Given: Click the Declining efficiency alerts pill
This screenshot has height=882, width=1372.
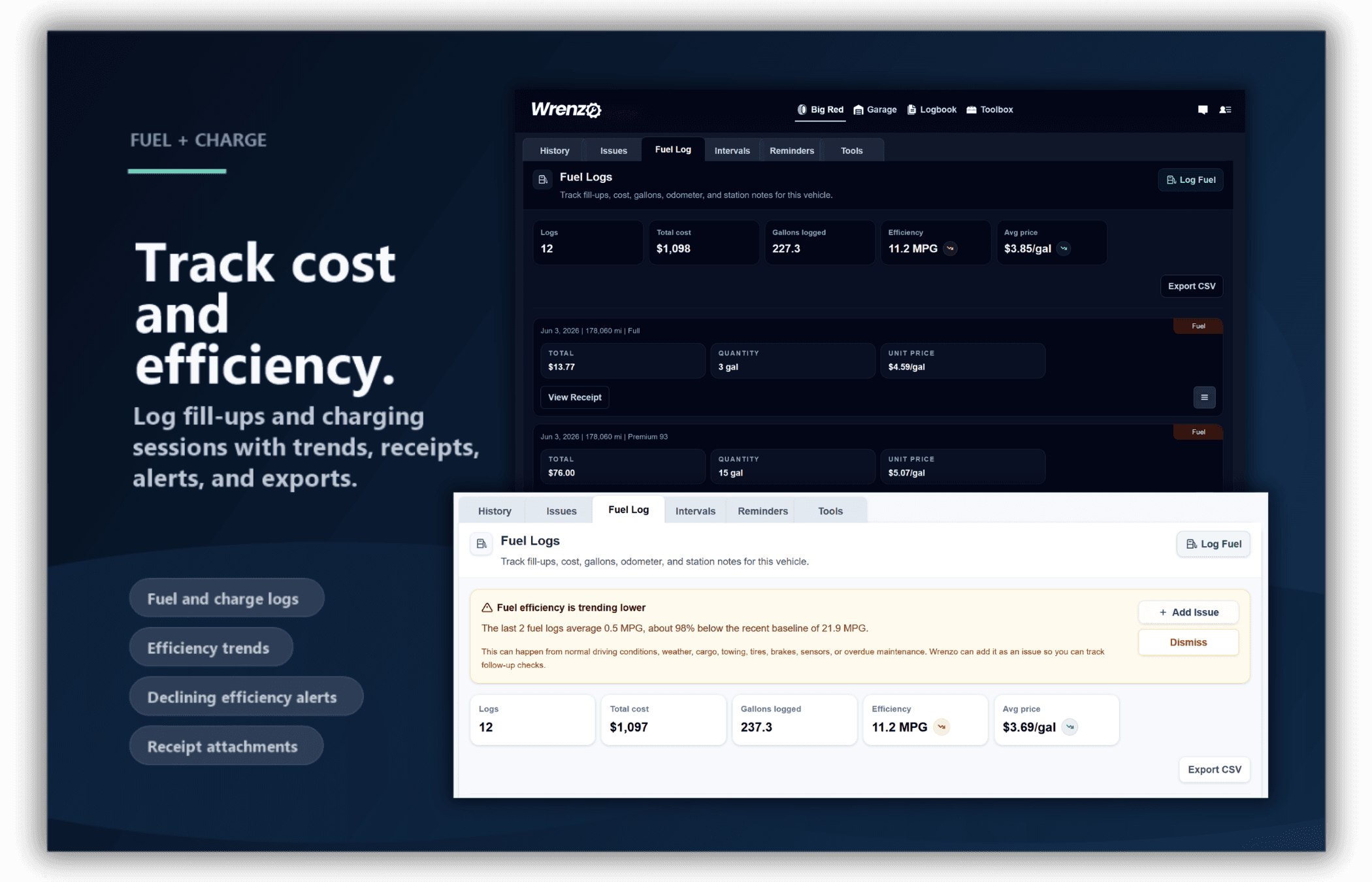Looking at the screenshot, I should [246, 696].
